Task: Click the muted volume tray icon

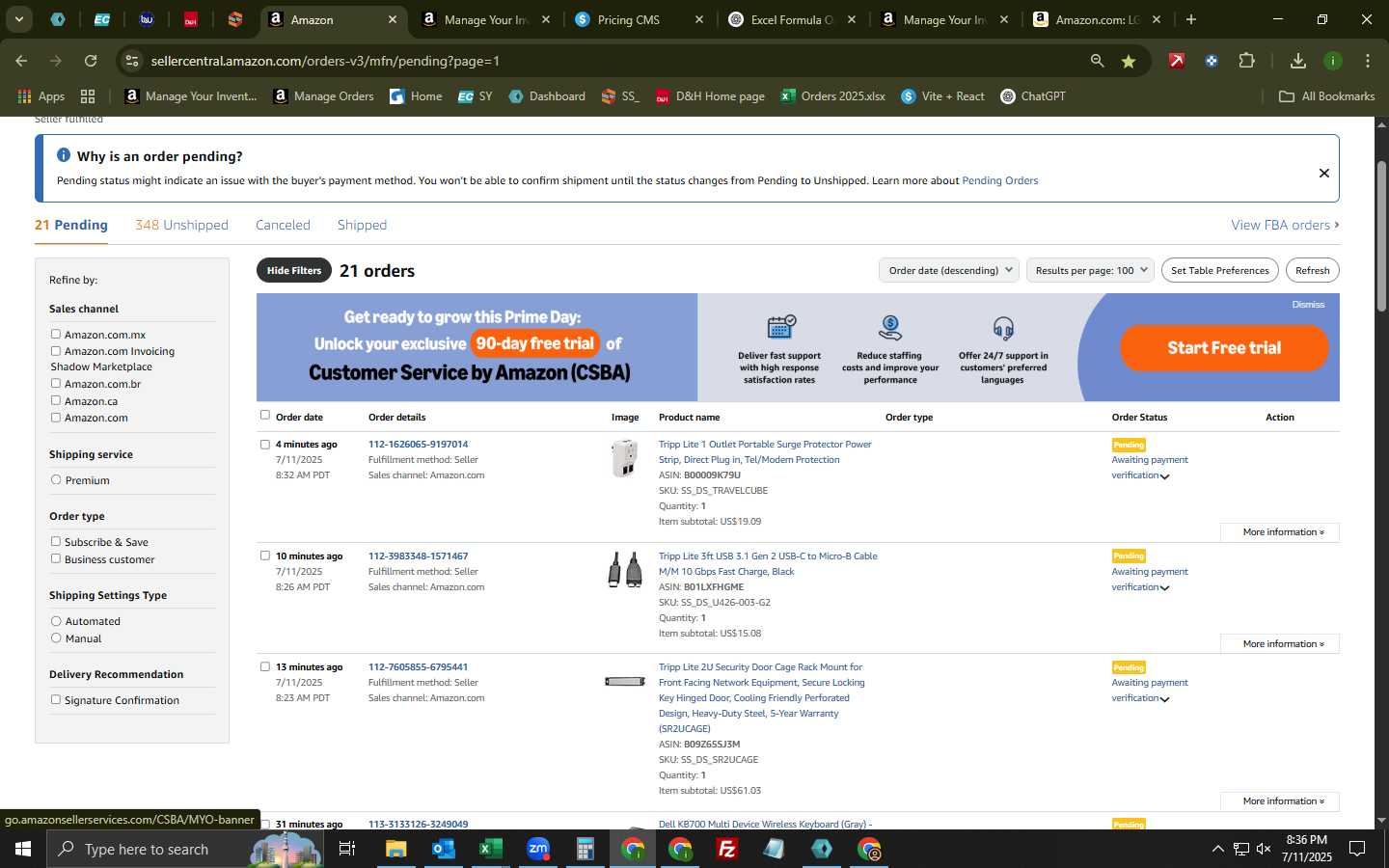Action: [1264, 849]
